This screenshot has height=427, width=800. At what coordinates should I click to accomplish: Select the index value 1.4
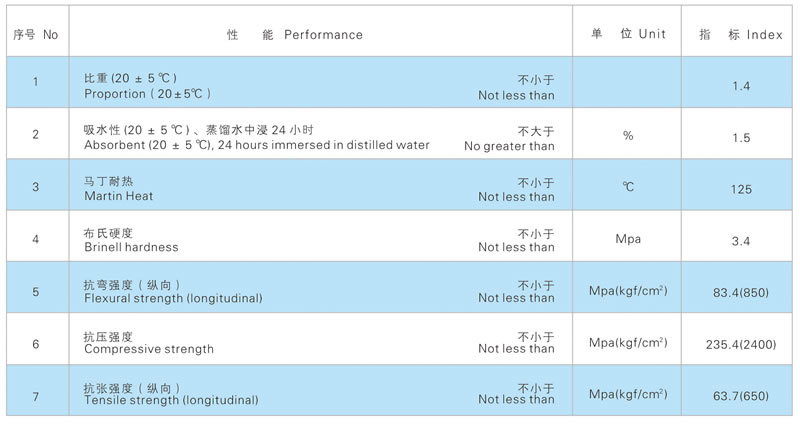[741, 86]
